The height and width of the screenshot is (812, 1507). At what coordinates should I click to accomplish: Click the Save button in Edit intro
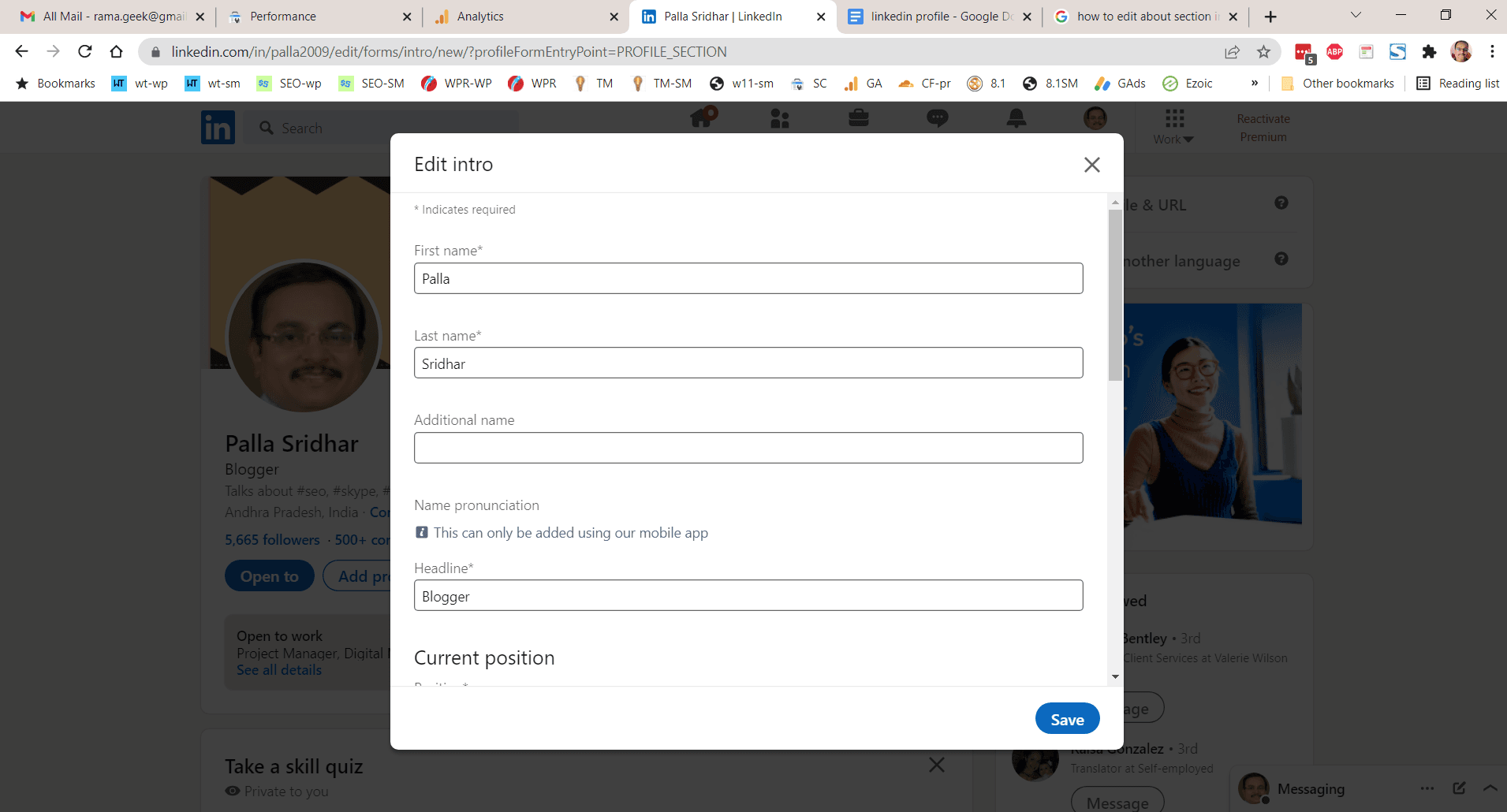click(1067, 719)
